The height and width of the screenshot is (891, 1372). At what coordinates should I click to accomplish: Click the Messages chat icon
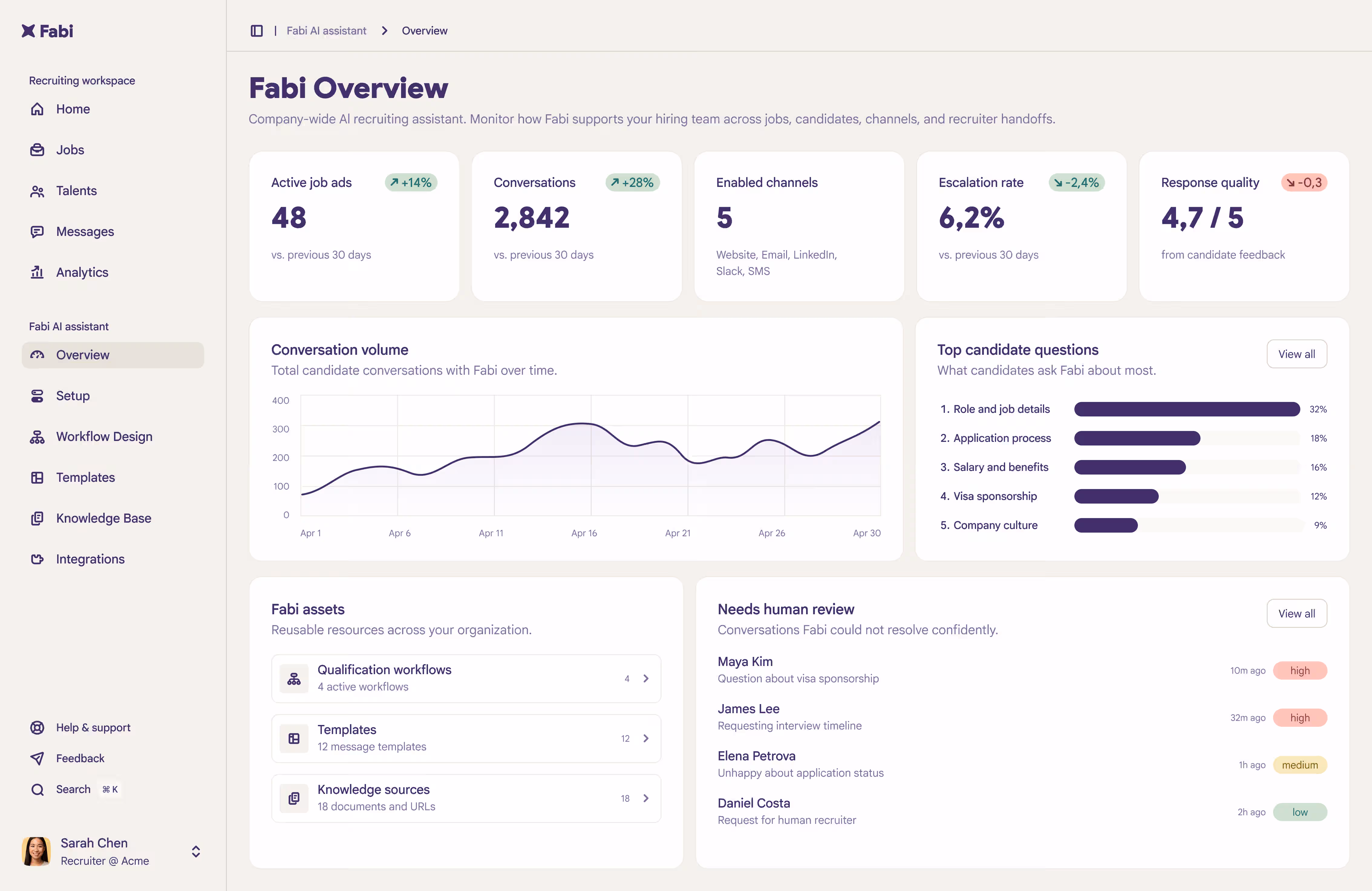click(38, 232)
